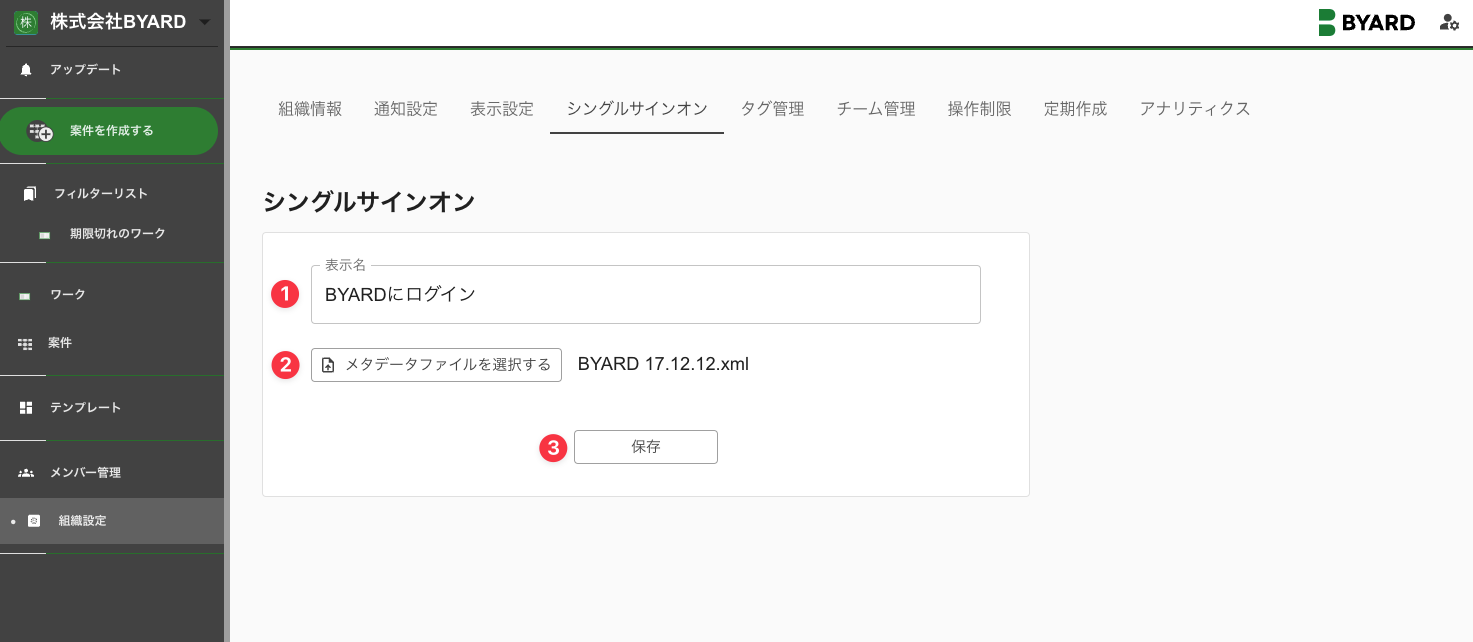Click the dashboard icon beside テンプレート
The image size is (1473, 642).
click(x=26, y=408)
